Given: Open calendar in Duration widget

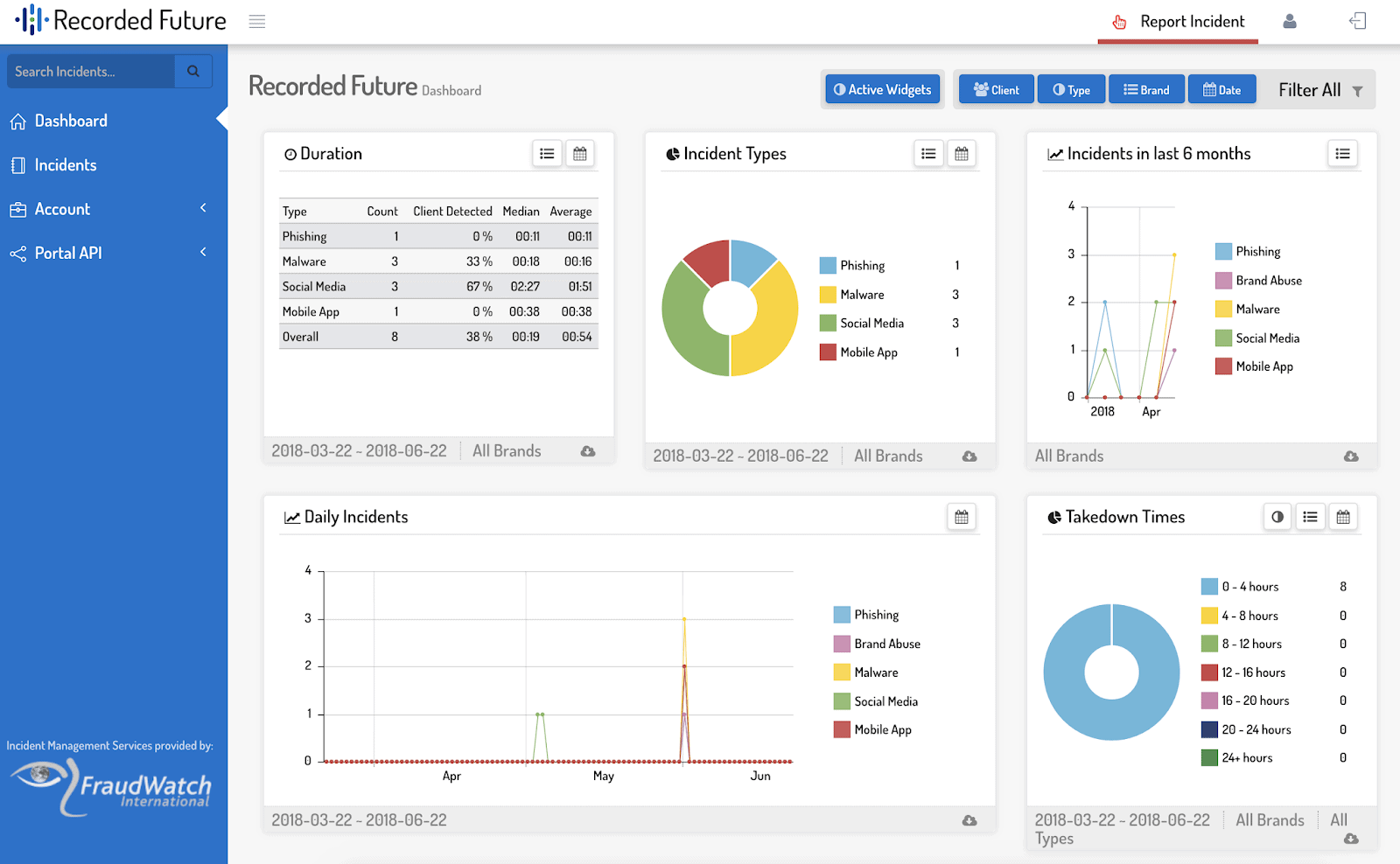Looking at the screenshot, I should point(579,154).
